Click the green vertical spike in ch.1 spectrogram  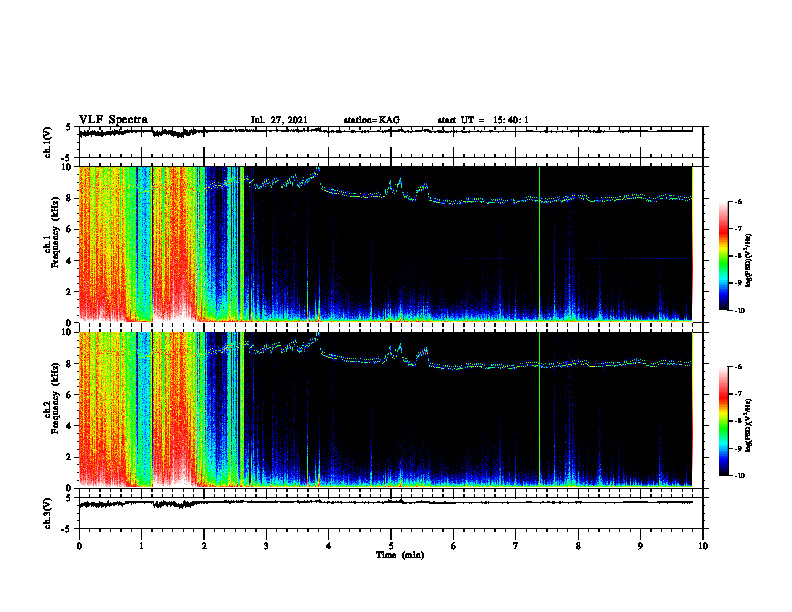[539, 243]
